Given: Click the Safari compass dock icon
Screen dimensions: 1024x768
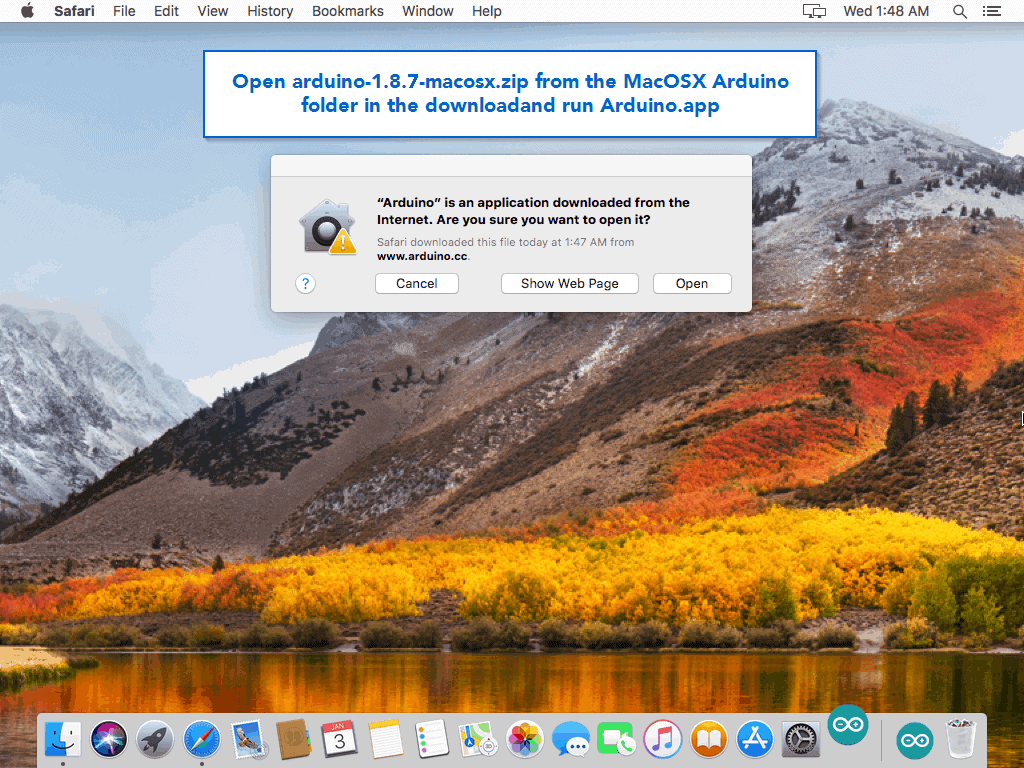Looking at the screenshot, I should [202, 739].
